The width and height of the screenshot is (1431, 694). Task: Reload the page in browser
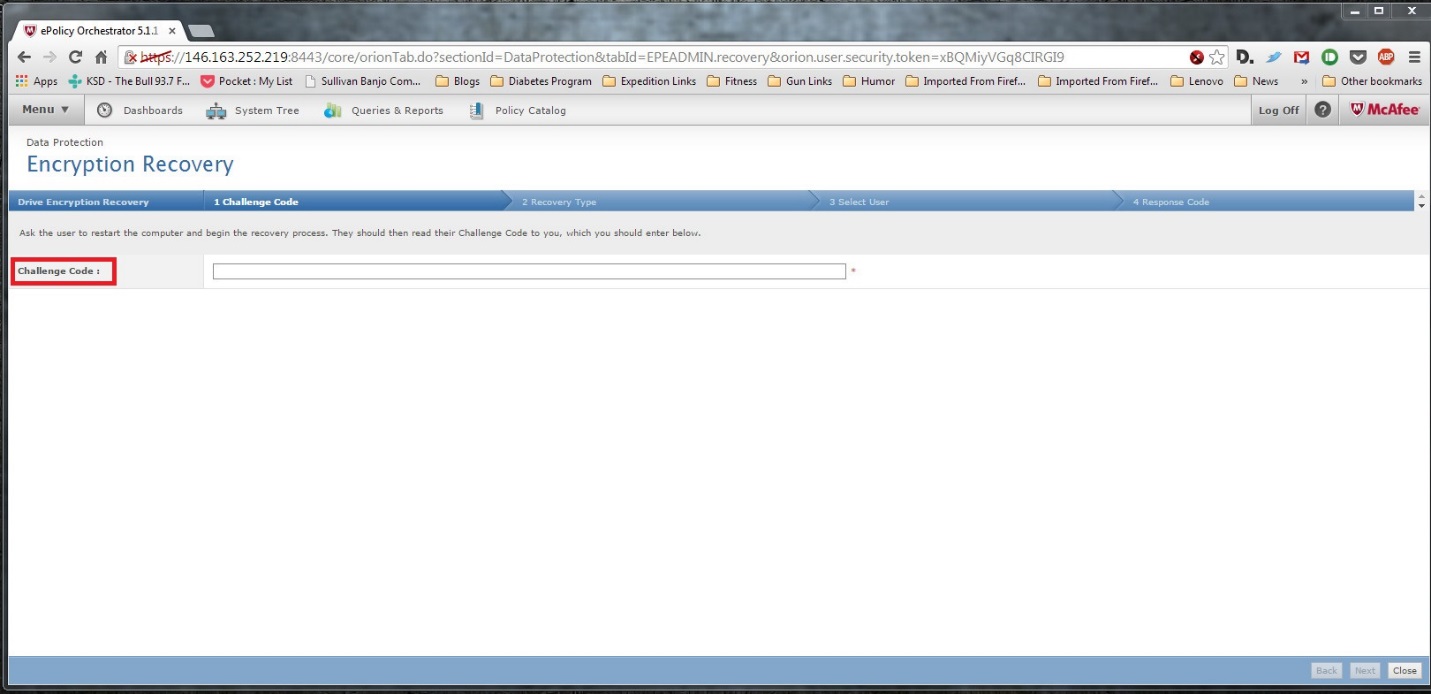click(75, 57)
